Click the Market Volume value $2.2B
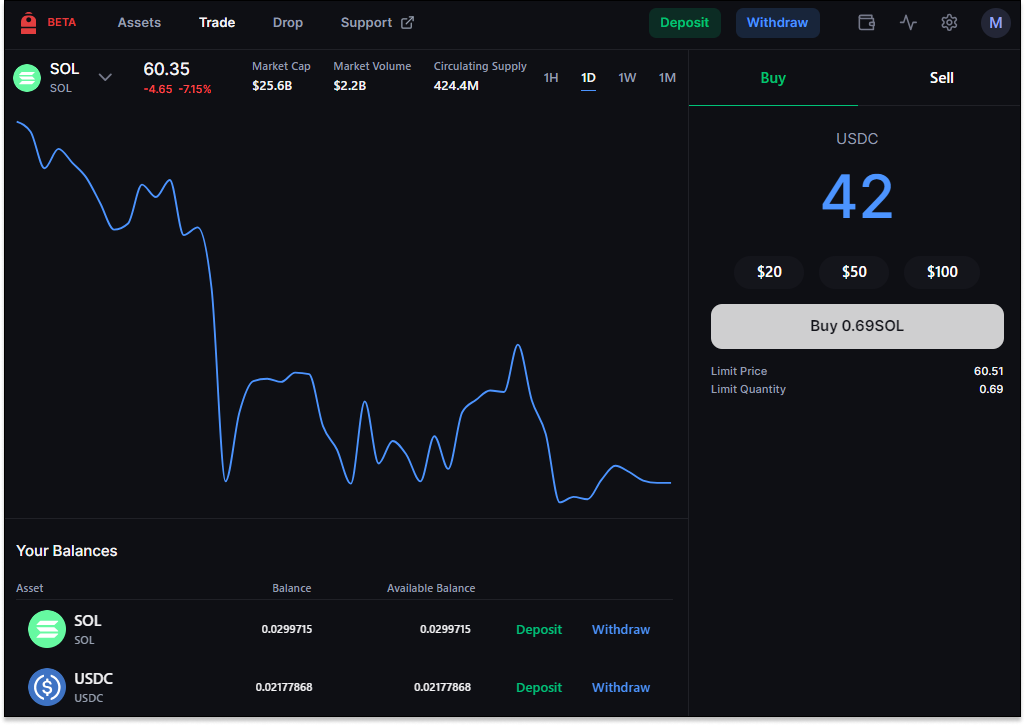Viewport: 1025px width, 725px height. coord(350,86)
